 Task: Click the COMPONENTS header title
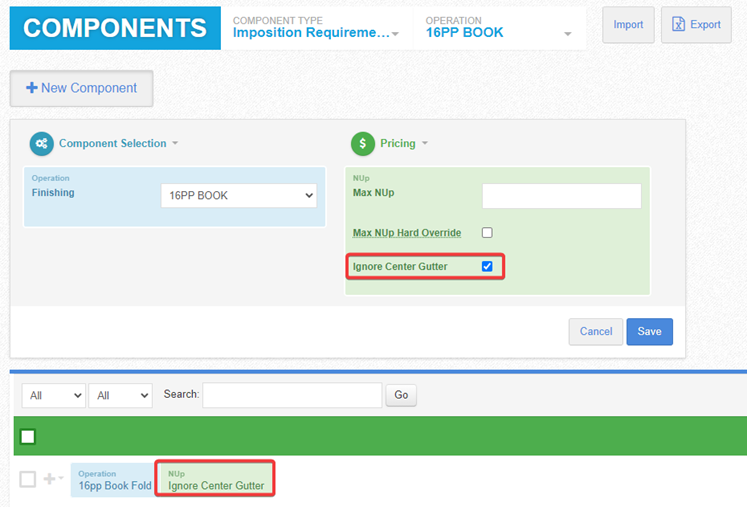pyautogui.click(x=115, y=28)
